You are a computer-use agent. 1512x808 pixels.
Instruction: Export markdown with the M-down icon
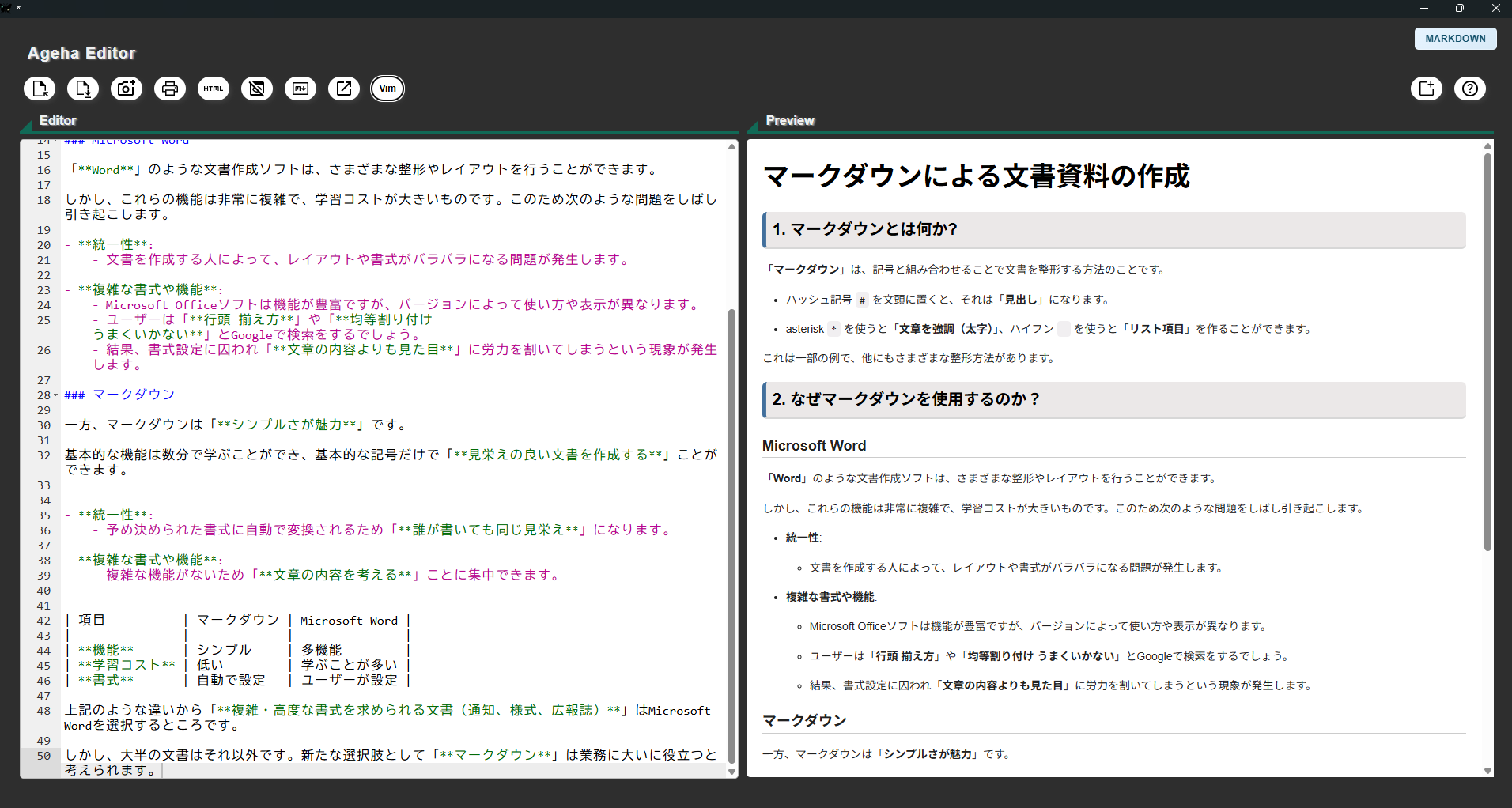click(301, 89)
